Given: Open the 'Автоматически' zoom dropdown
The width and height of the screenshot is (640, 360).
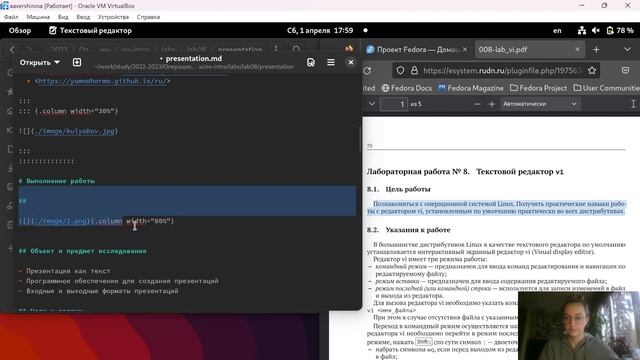Looking at the screenshot, I should coord(540,104).
